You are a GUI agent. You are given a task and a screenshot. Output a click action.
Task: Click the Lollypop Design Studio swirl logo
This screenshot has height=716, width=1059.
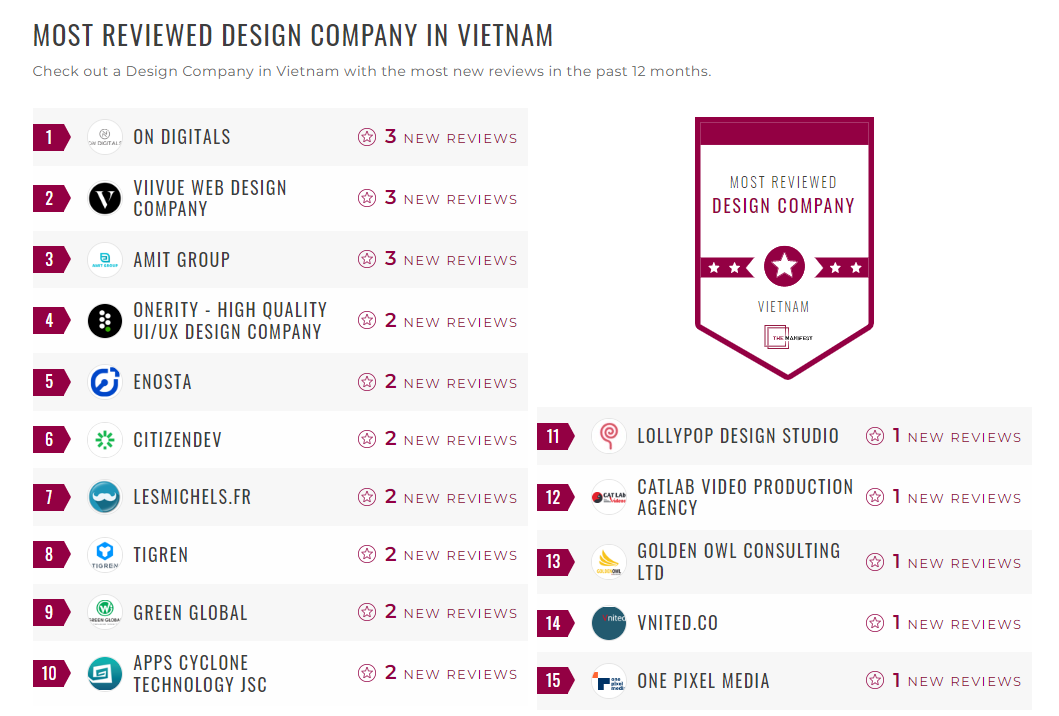pyautogui.click(x=609, y=436)
